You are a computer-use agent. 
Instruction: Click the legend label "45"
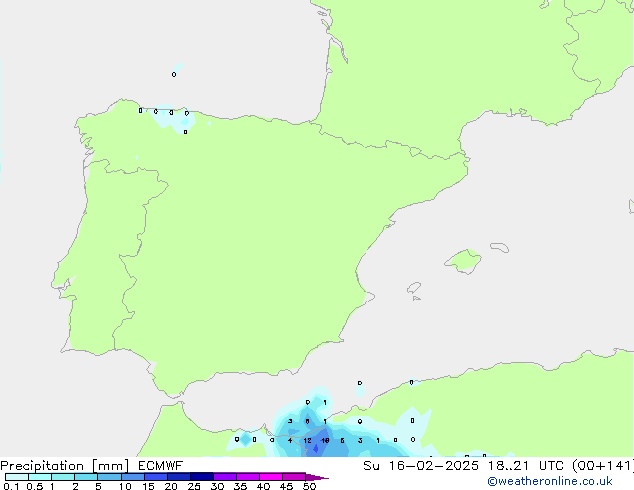coord(286,486)
